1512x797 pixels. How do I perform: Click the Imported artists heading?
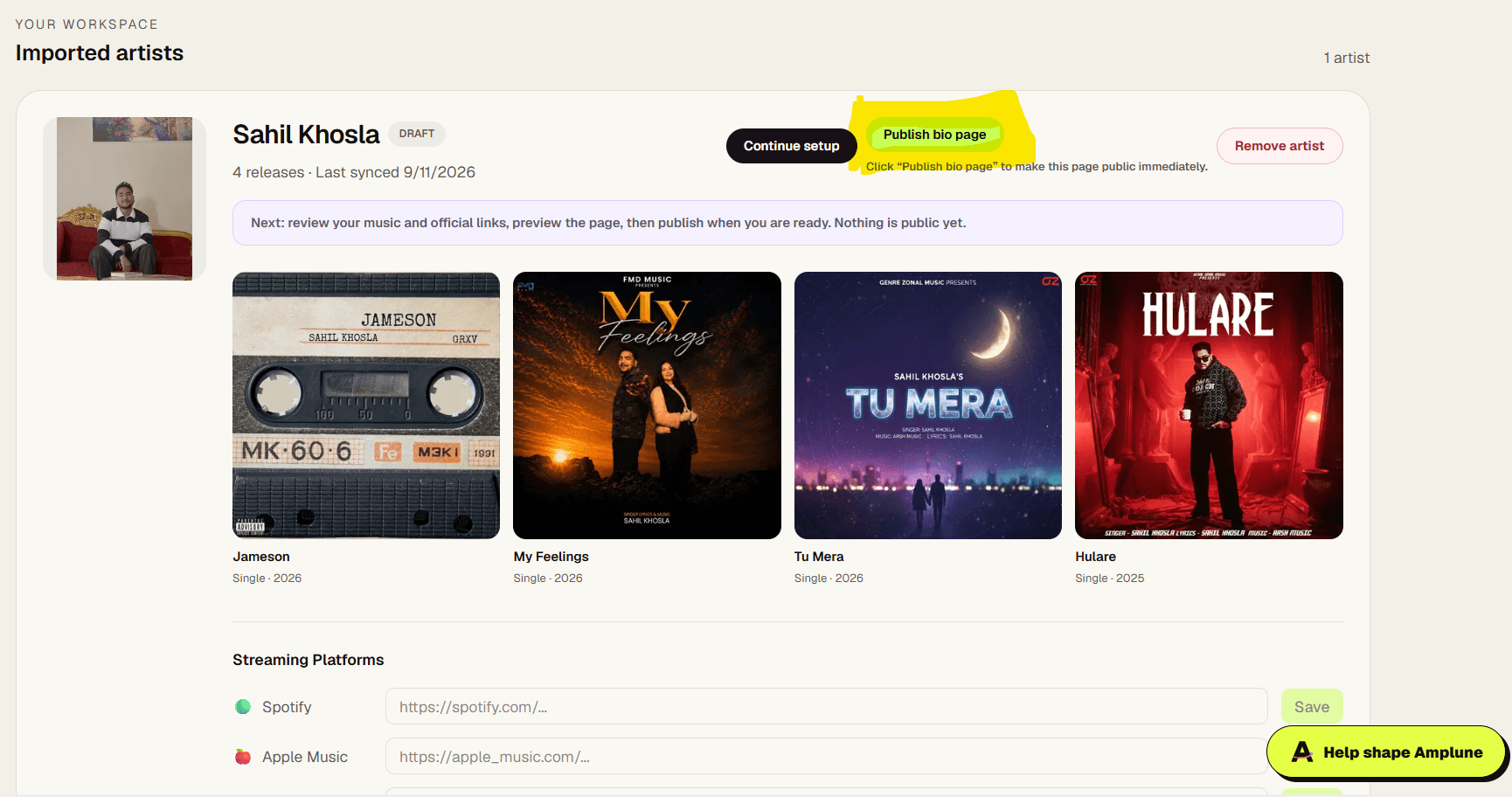pos(100,53)
